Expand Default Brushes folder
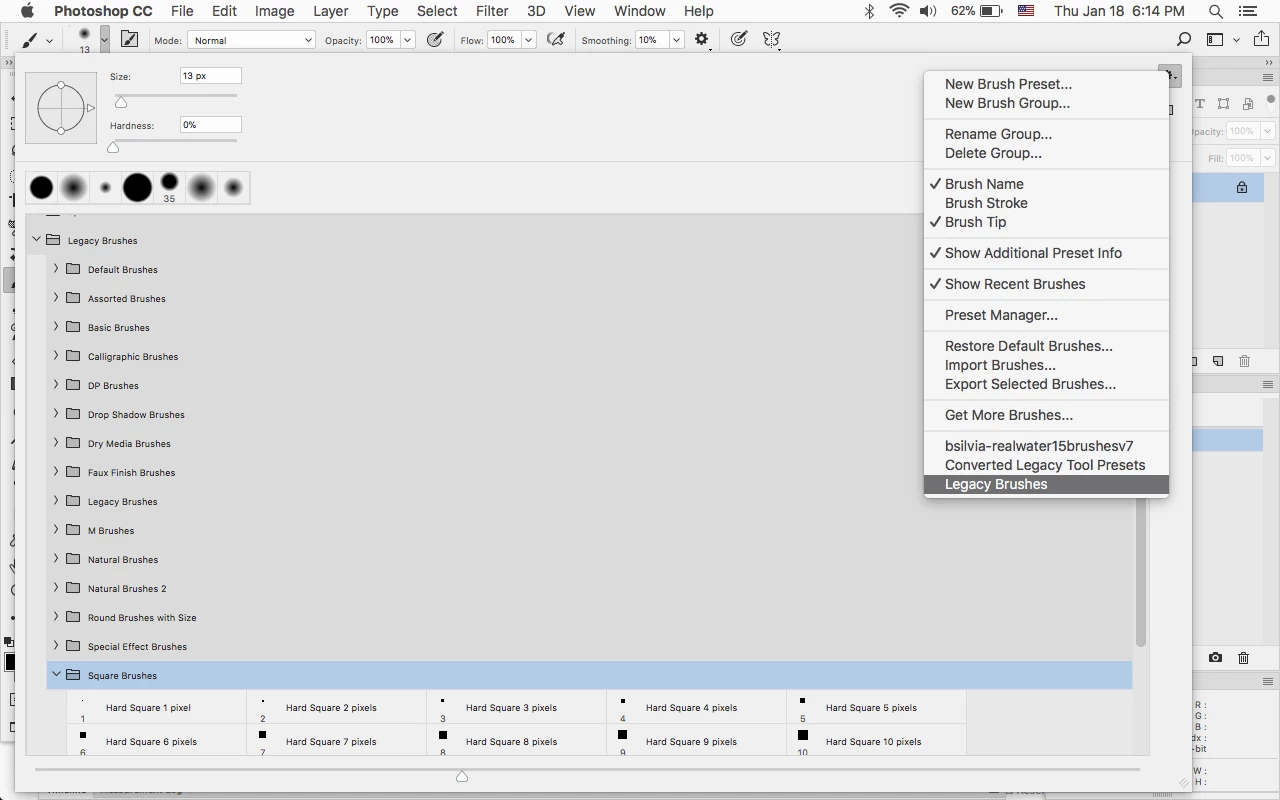The image size is (1280, 800). coord(56,269)
